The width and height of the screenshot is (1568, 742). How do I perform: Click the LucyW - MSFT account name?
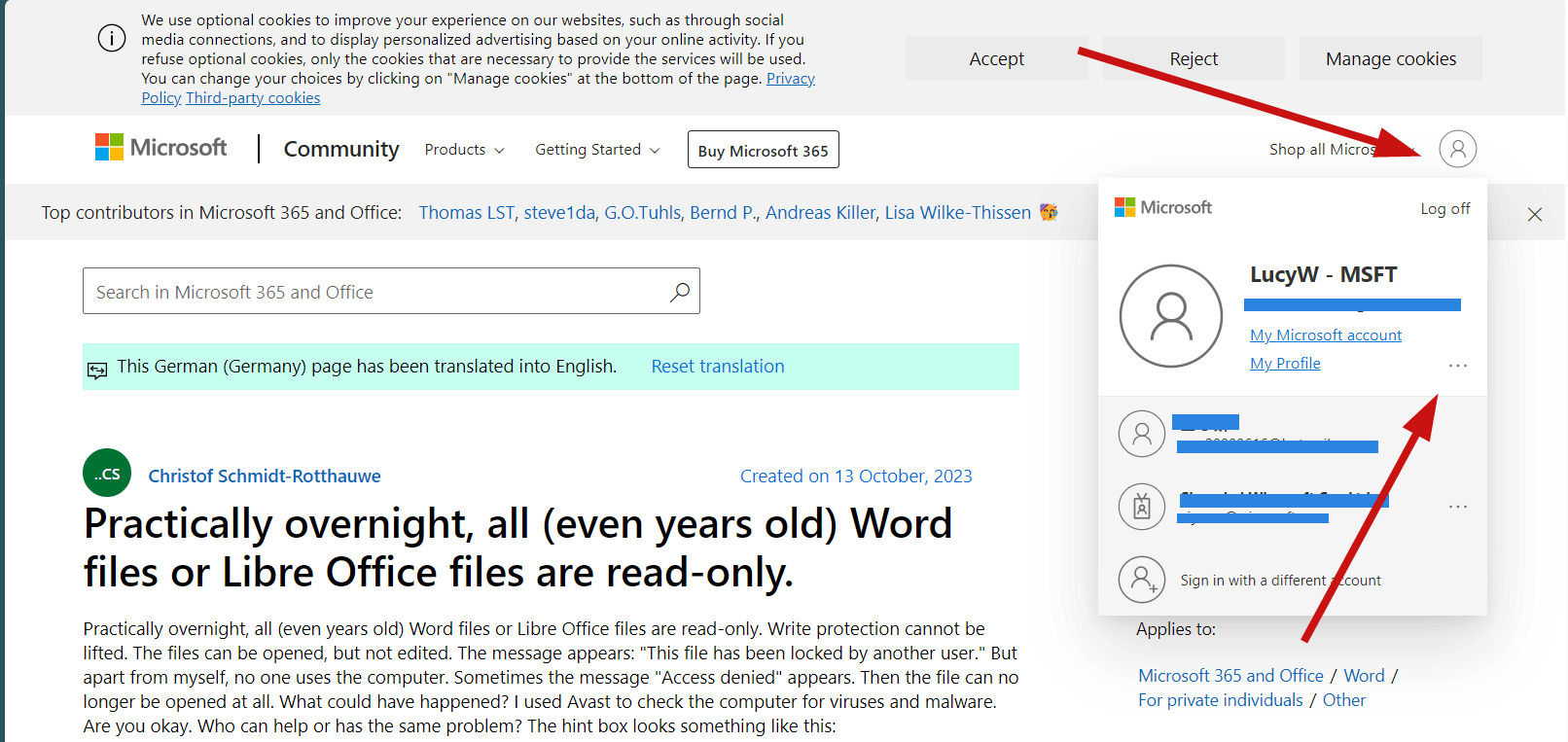1323,274
